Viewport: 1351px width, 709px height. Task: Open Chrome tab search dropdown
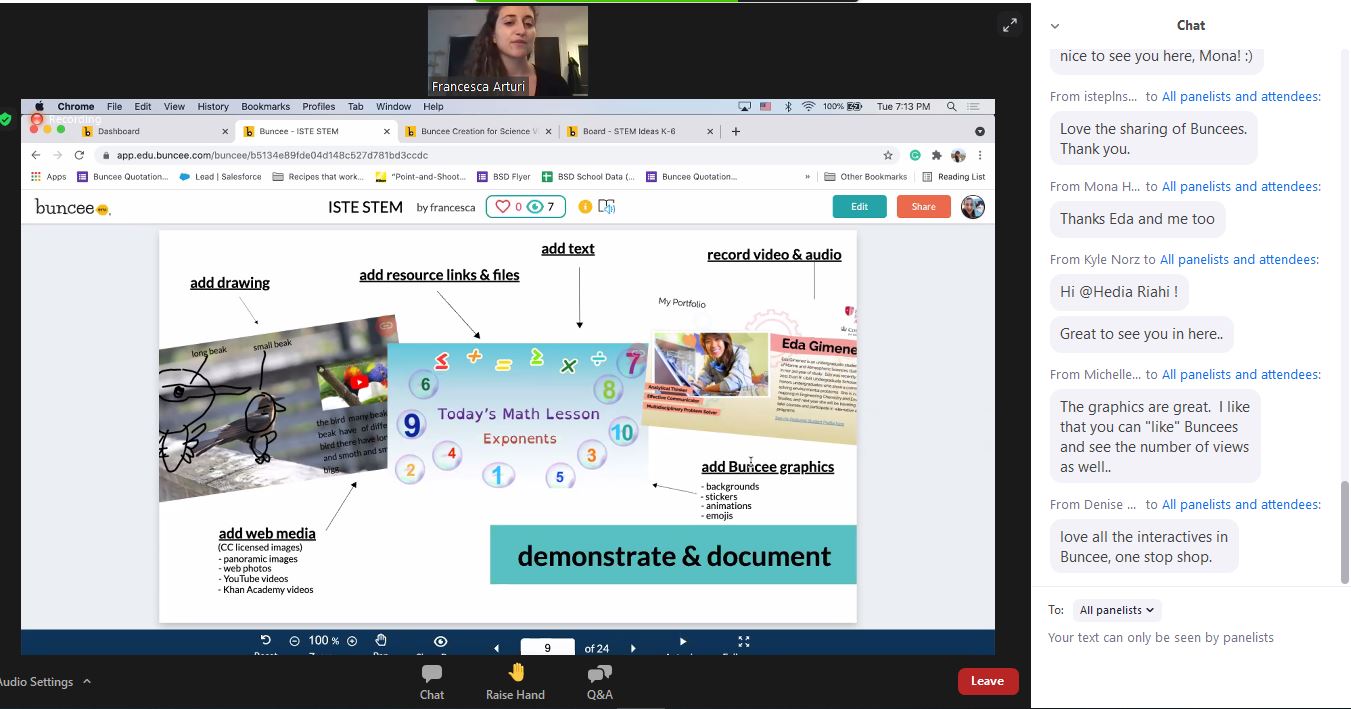[x=980, y=131]
